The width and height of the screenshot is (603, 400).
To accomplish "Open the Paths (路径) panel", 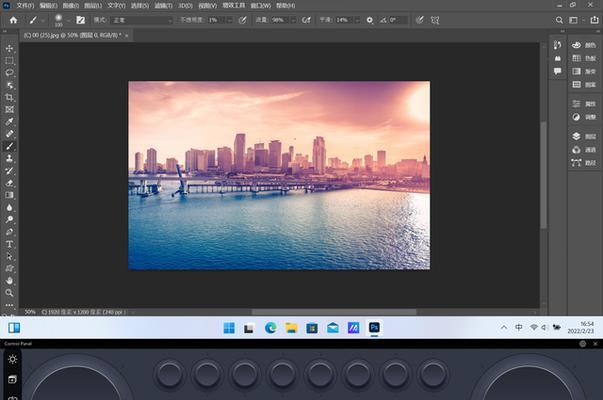I will (584, 163).
